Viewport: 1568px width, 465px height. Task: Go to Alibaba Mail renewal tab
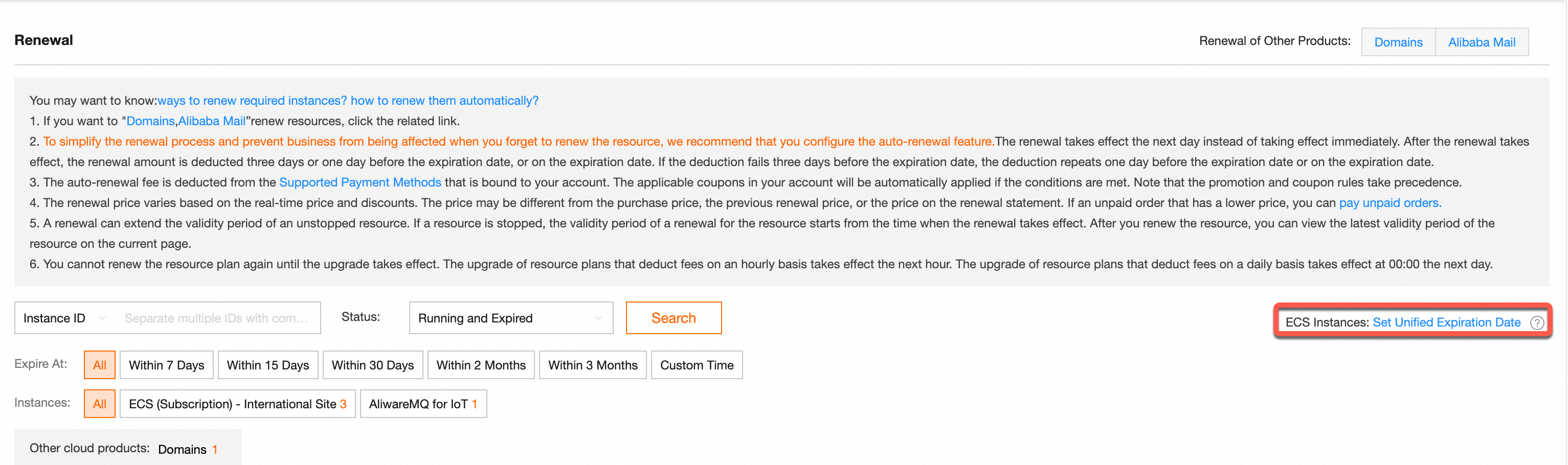[1482, 42]
